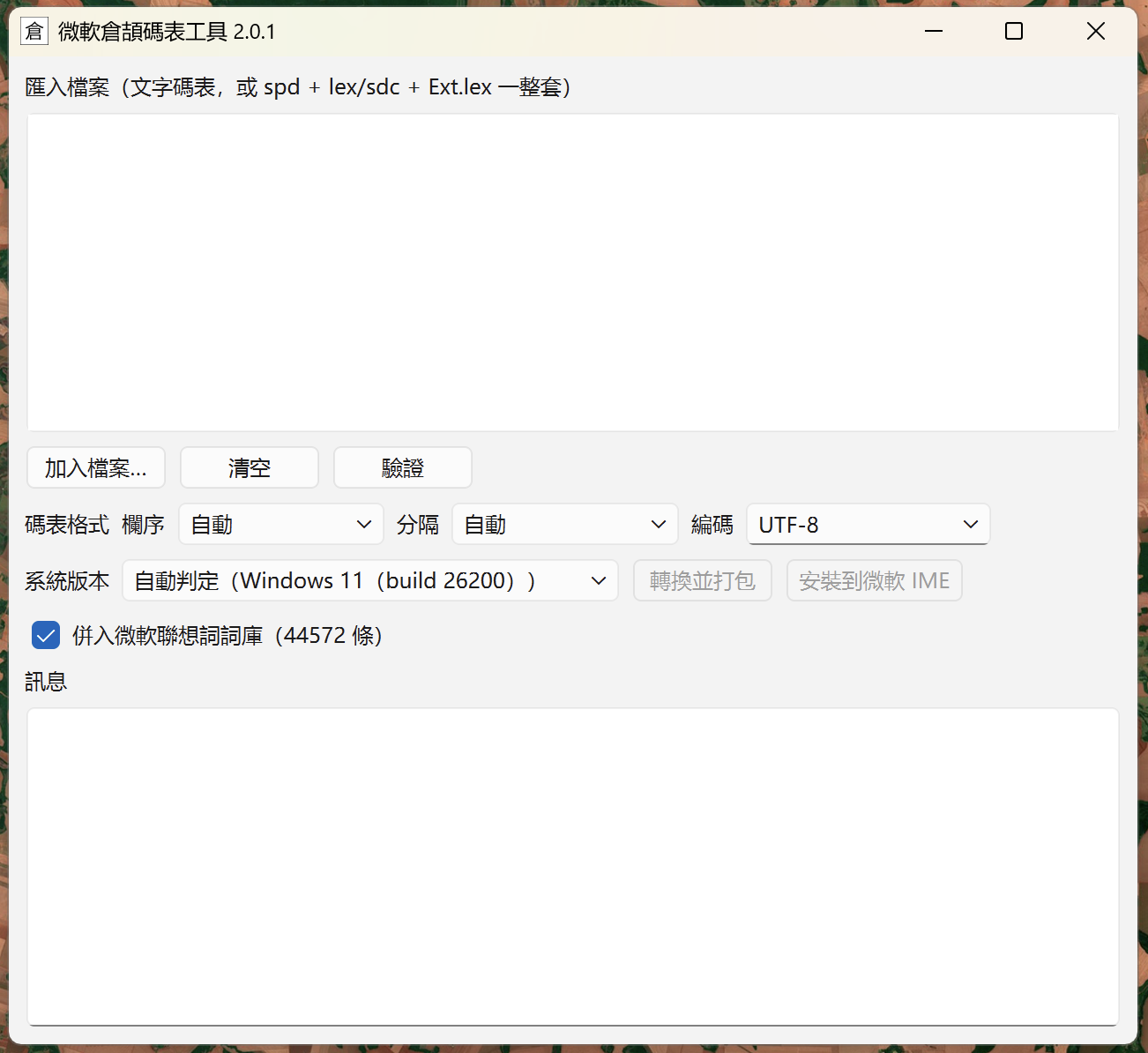The height and width of the screenshot is (1053, 1148).
Task: Click inside the 匯入檔案 file list area
Action: [x=573, y=273]
